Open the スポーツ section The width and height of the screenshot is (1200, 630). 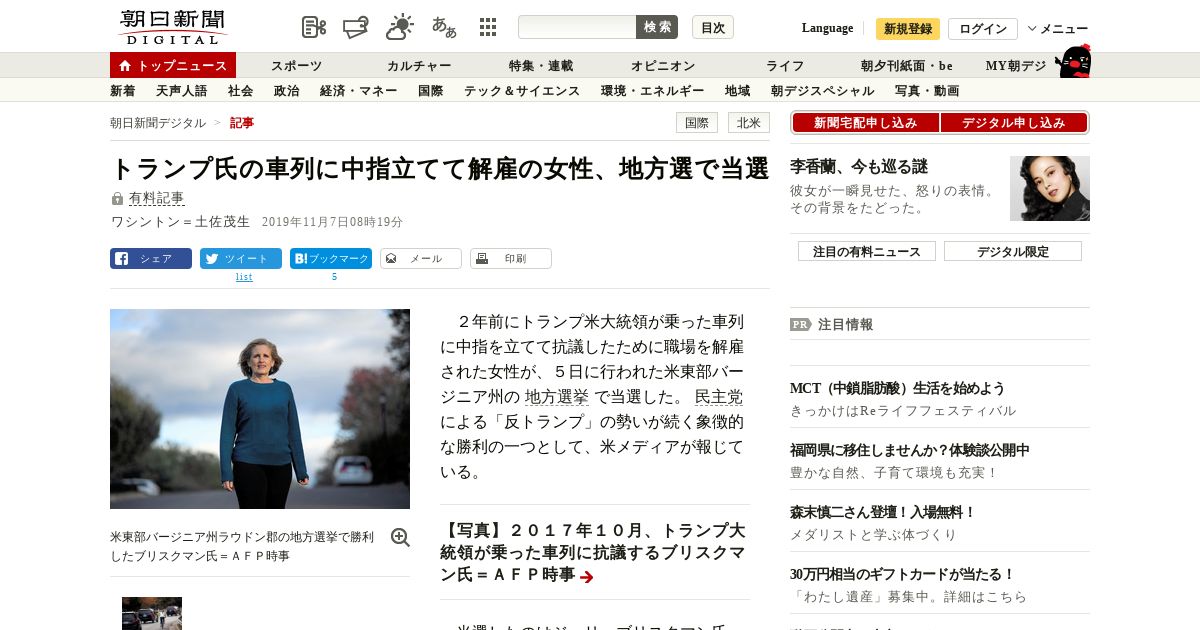296,66
